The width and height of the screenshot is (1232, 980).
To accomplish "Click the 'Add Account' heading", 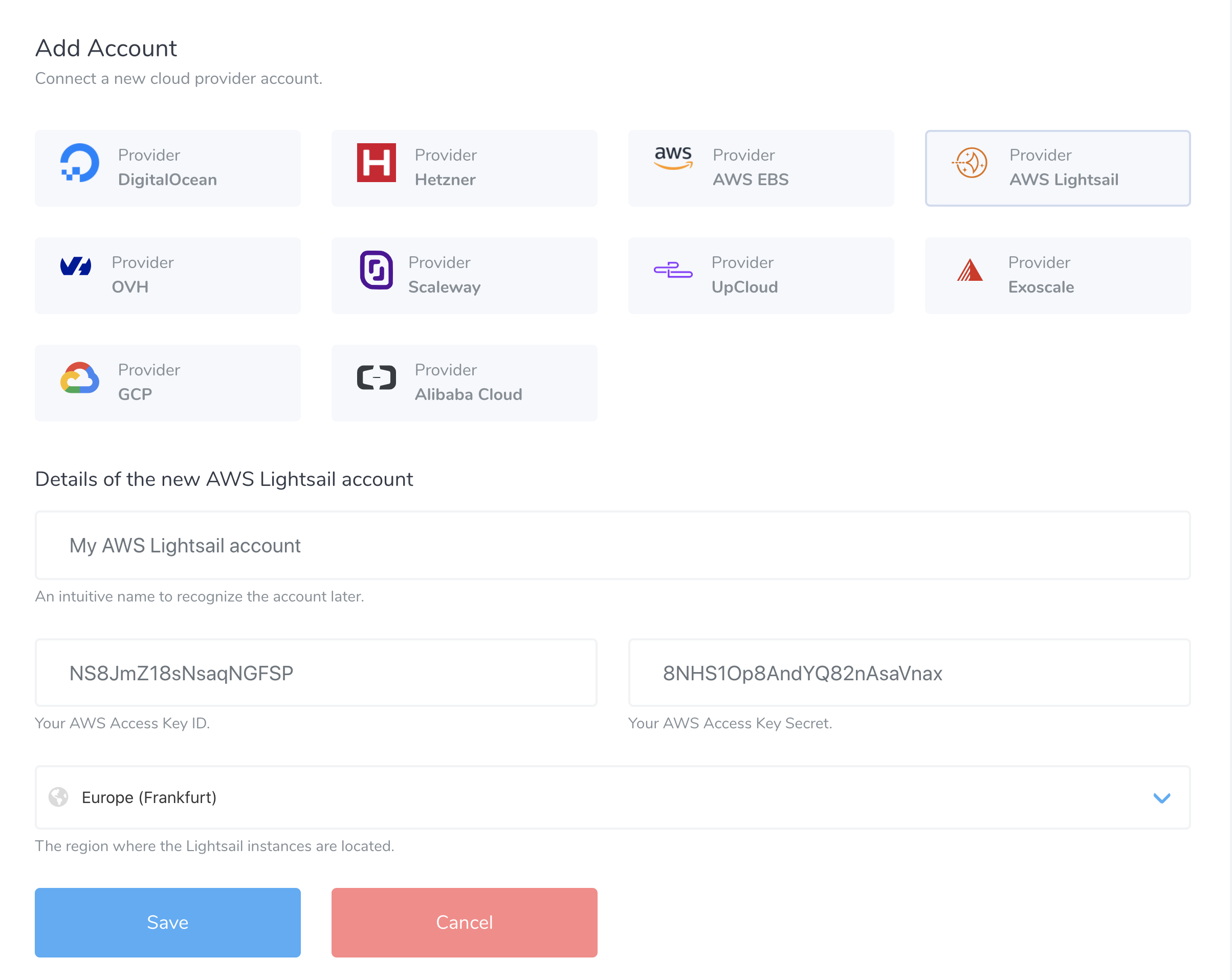I will click(106, 48).
